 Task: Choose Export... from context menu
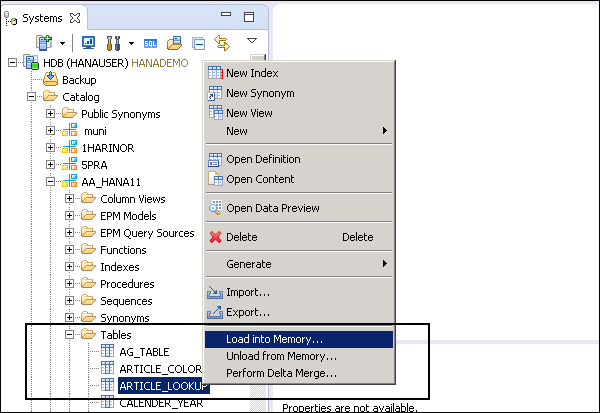(x=299, y=312)
